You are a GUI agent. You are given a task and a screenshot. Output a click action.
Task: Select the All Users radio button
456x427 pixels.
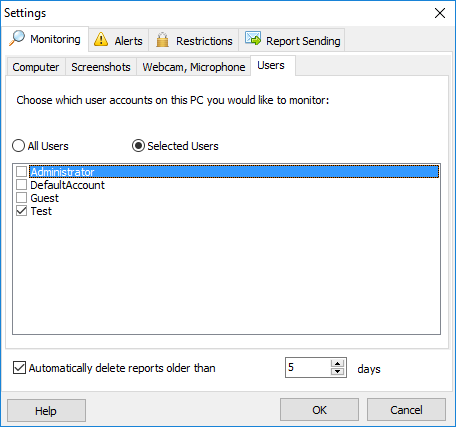[x=18, y=146]
